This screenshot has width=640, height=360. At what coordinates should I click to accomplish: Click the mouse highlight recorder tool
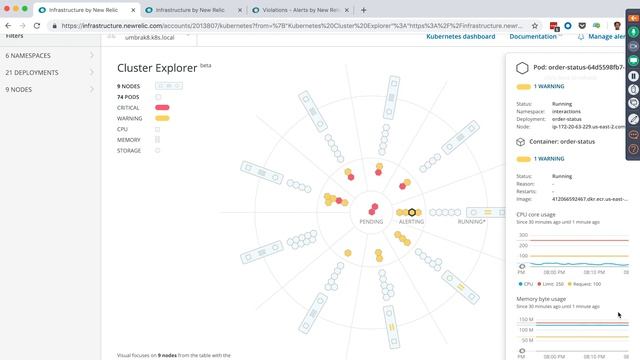pos(633,89)
